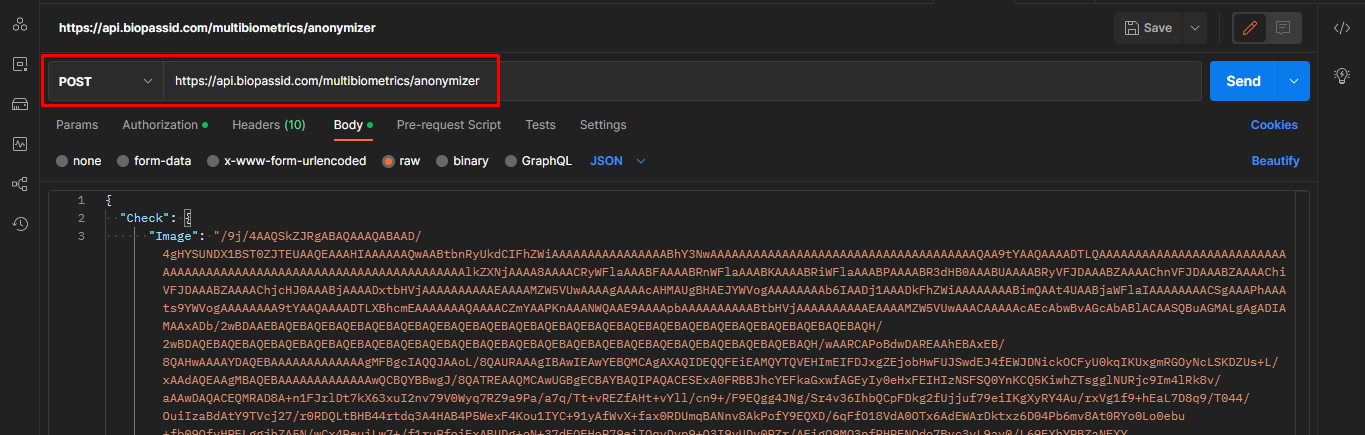Click the Send button
Viewport: 1365px width, 435px height.
[x=1245, y=81]
